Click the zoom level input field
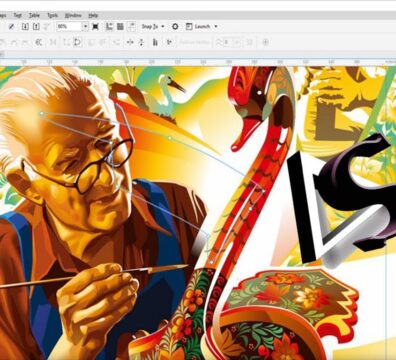Screen dimensions: 396x360 (69, 27)
